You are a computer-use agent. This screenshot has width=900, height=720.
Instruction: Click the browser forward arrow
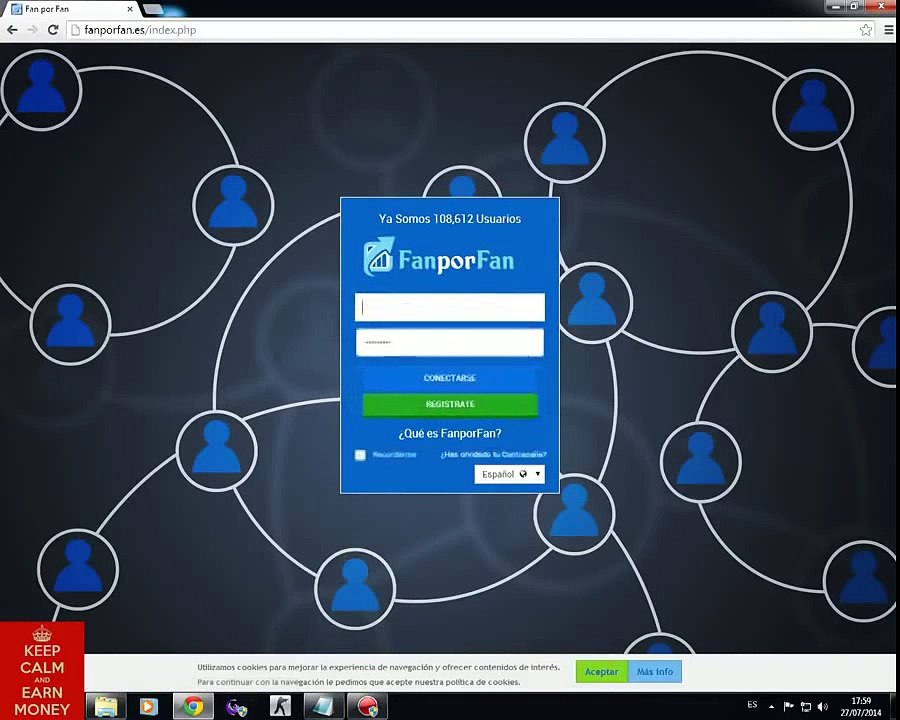pyautogui.click(x=33, y=30)
